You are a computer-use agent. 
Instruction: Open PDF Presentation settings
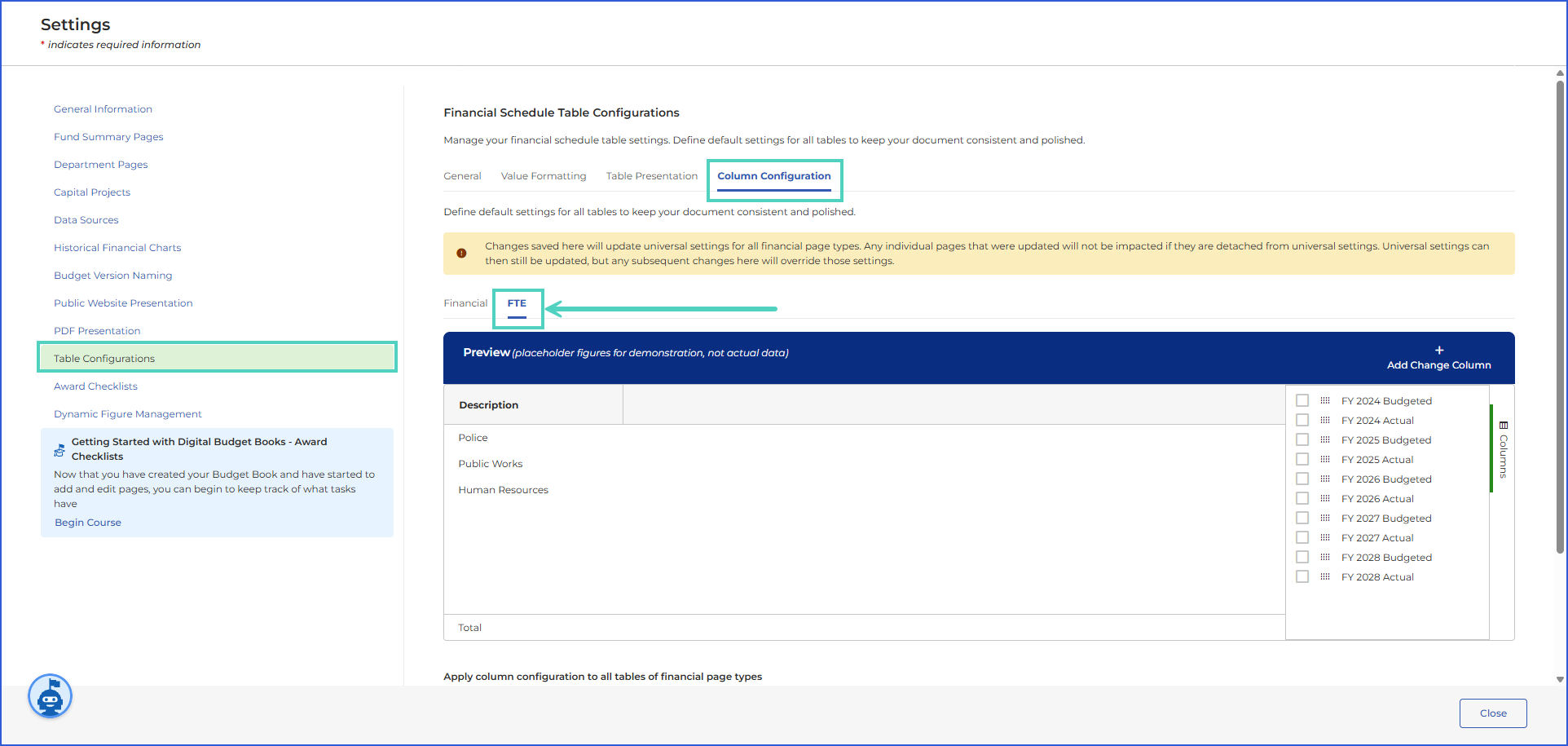tap(97, 331)
